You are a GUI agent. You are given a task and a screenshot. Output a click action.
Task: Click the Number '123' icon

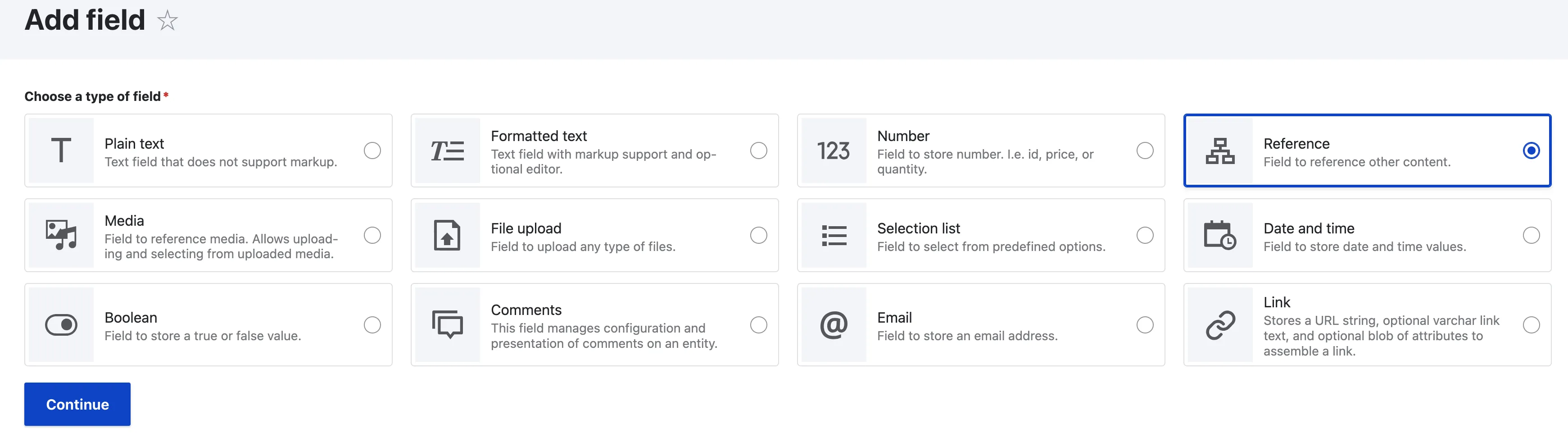click(833, 151)
